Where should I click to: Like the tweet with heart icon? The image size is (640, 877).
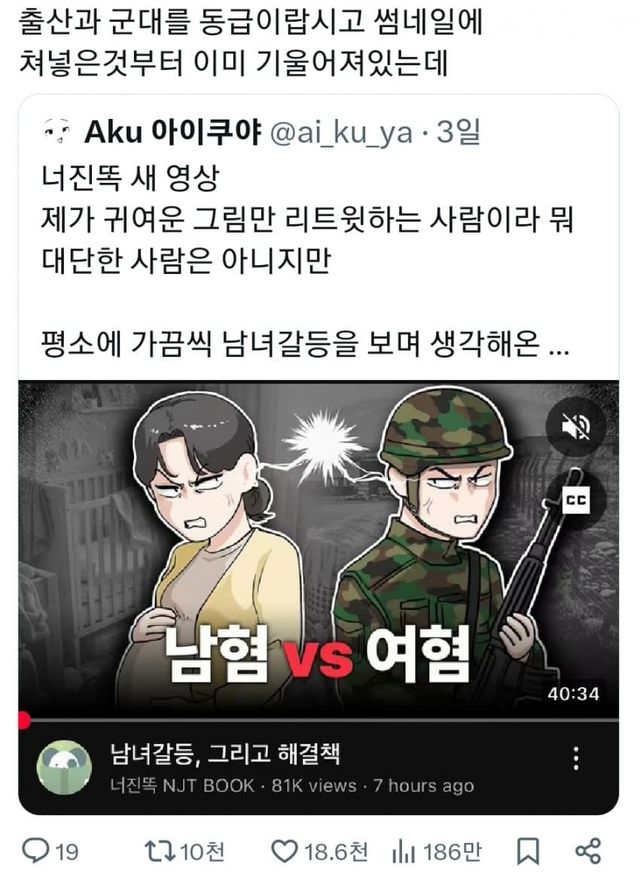(x=284, y=852)
